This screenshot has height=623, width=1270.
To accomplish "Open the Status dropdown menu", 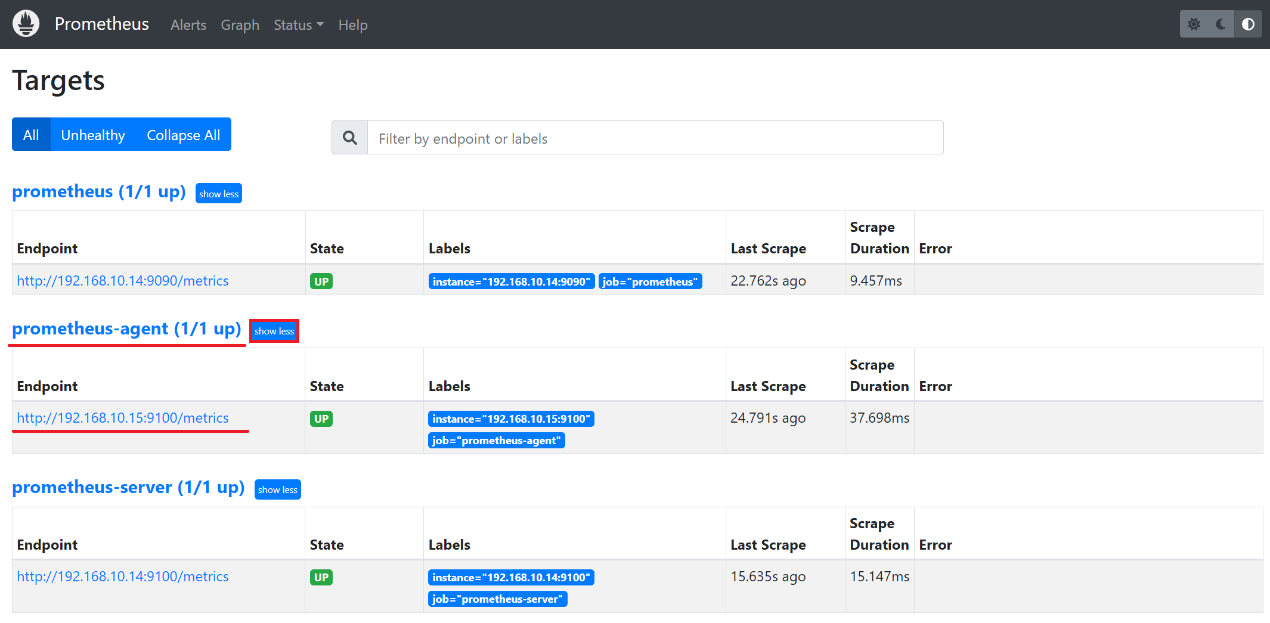I will 298,25.
